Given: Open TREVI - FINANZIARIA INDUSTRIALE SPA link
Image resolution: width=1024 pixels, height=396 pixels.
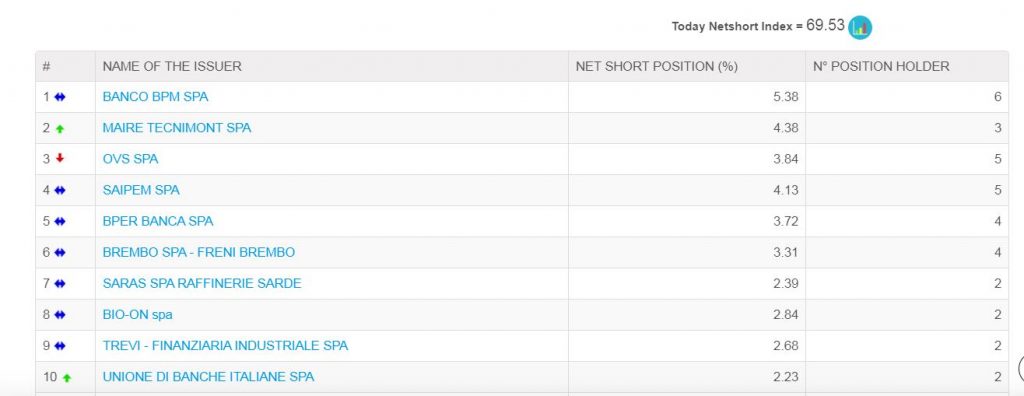Looking at the screenshot, I should pos(225,346).
